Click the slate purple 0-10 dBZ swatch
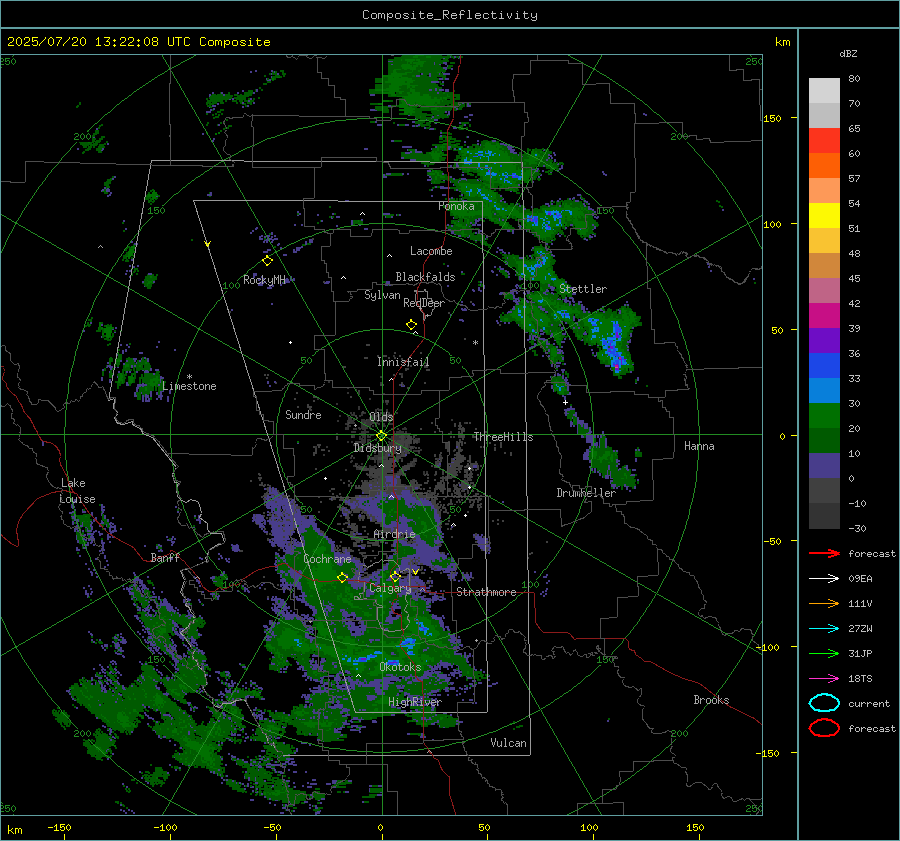The image size is (900, 841). click(x=824, y=465)
